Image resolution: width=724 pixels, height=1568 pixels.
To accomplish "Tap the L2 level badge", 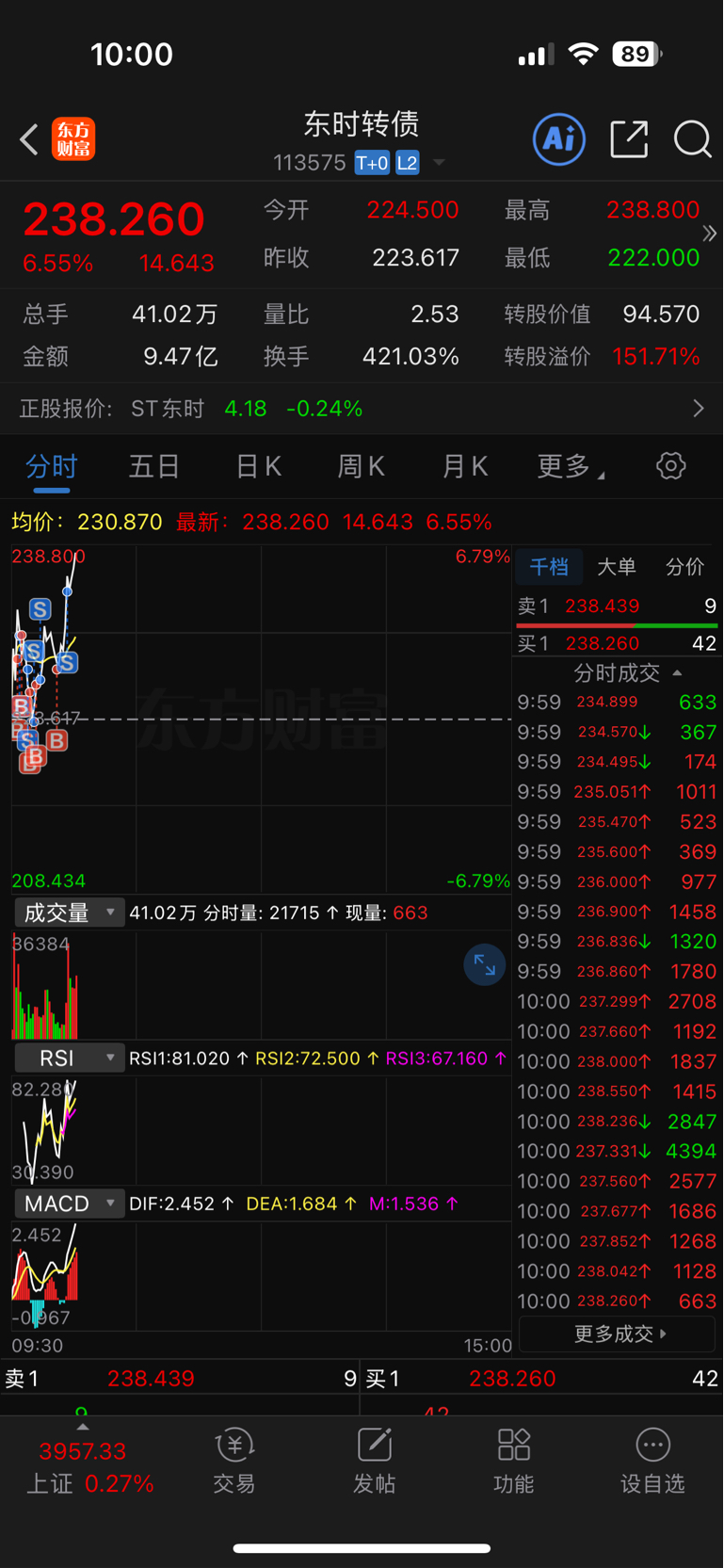I will 407,163.
